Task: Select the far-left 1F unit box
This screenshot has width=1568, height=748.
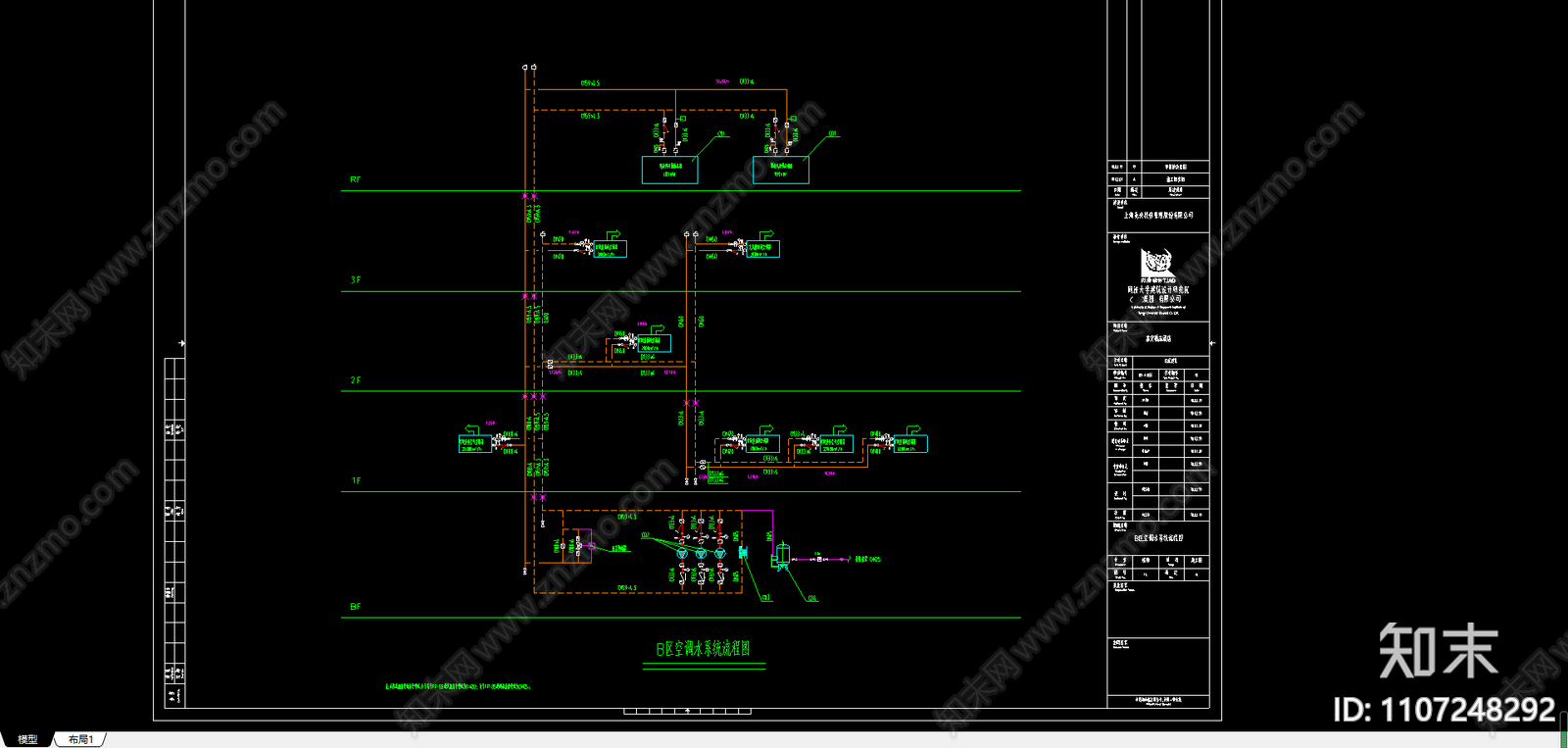Action: (x=472, y=444)
